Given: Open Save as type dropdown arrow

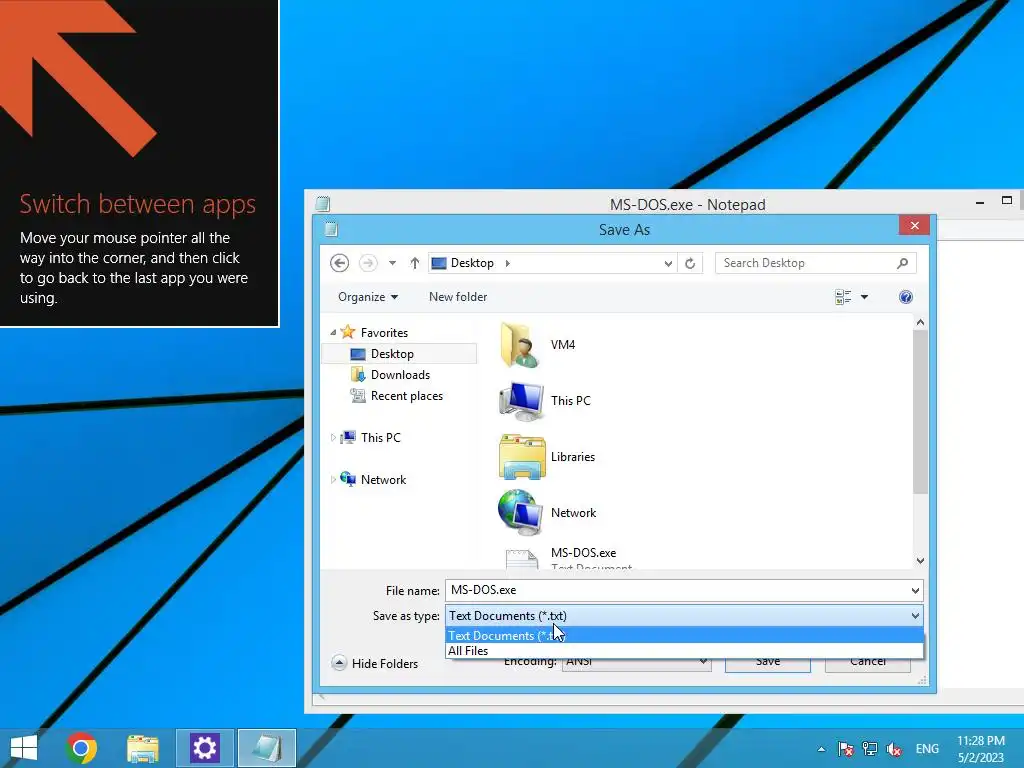Looking at the screenshot, I should coord(915,616).
